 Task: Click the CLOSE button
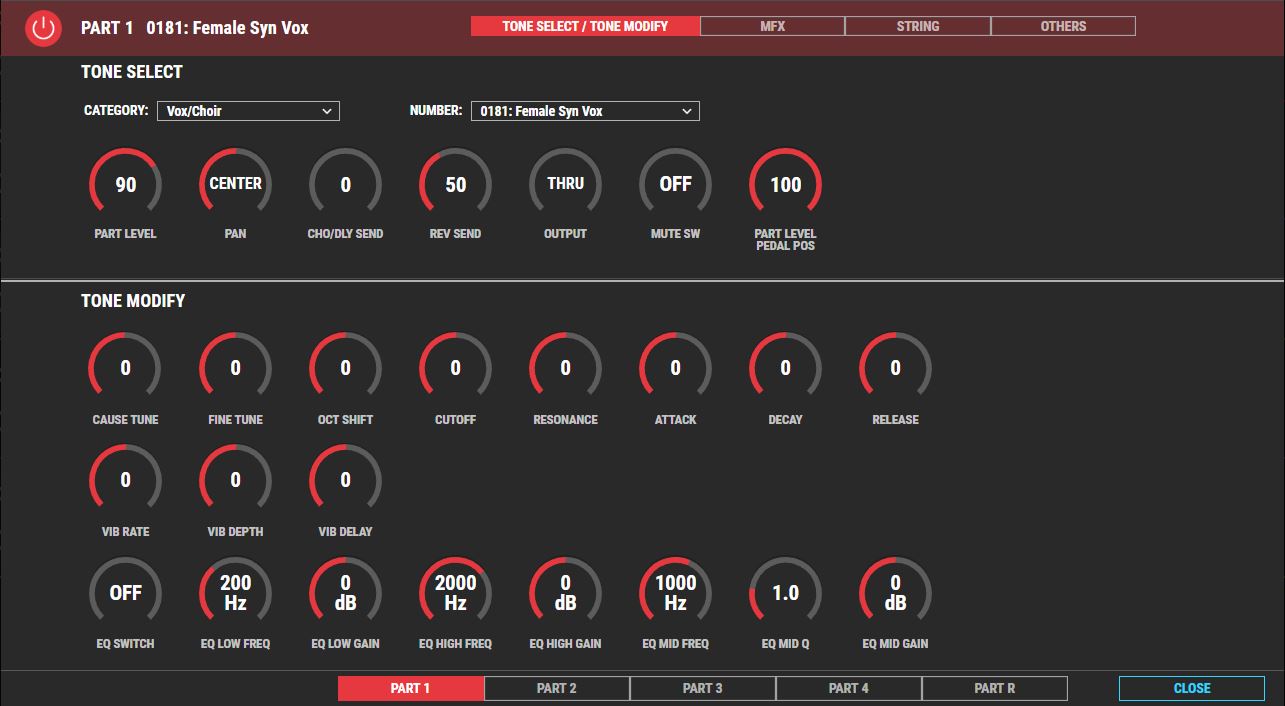click(1191, 688)
